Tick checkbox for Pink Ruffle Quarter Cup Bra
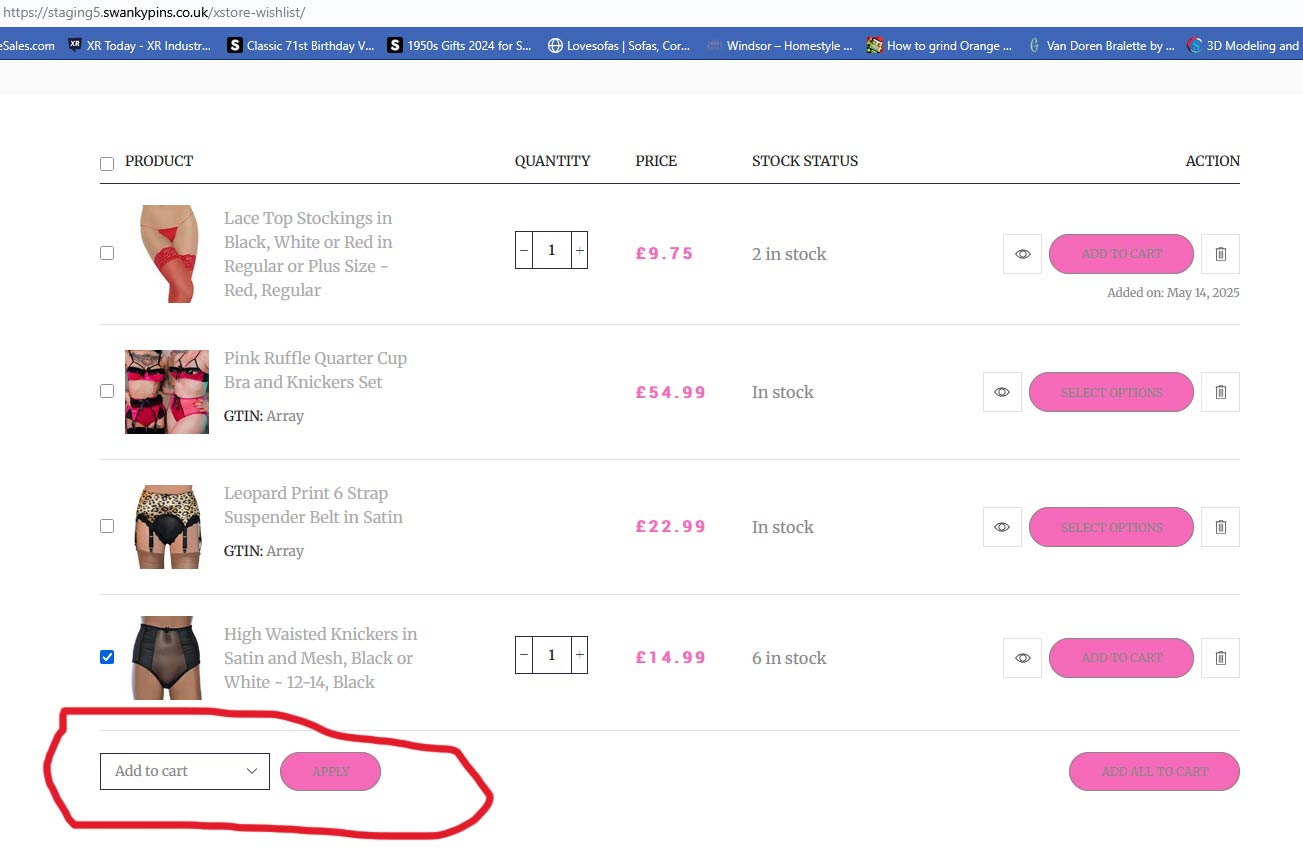The height and width of the screenshot is (848, 1303). pos(107,391)
